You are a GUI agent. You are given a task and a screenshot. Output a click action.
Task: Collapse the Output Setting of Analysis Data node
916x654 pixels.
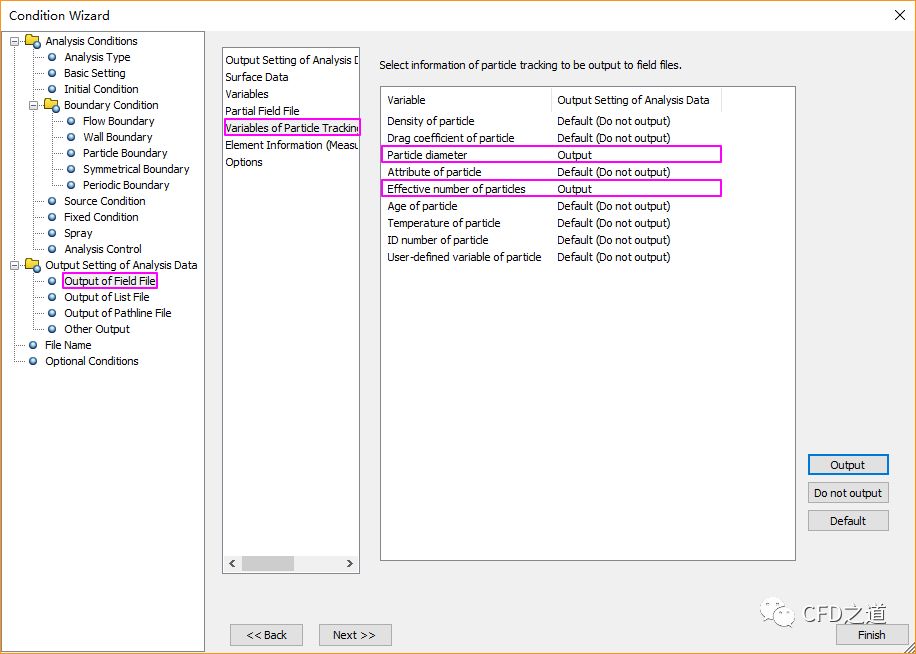[x=15, y=265]
